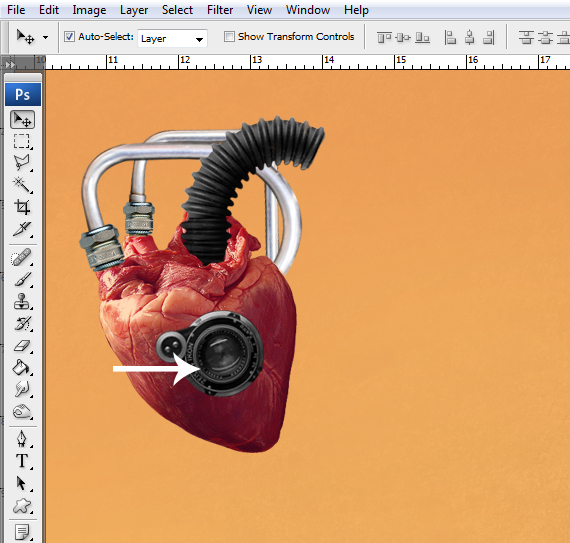The image size is (570, 543).
Task: Choose the Polygonal Lasso tool
Action: click(22, 163)
